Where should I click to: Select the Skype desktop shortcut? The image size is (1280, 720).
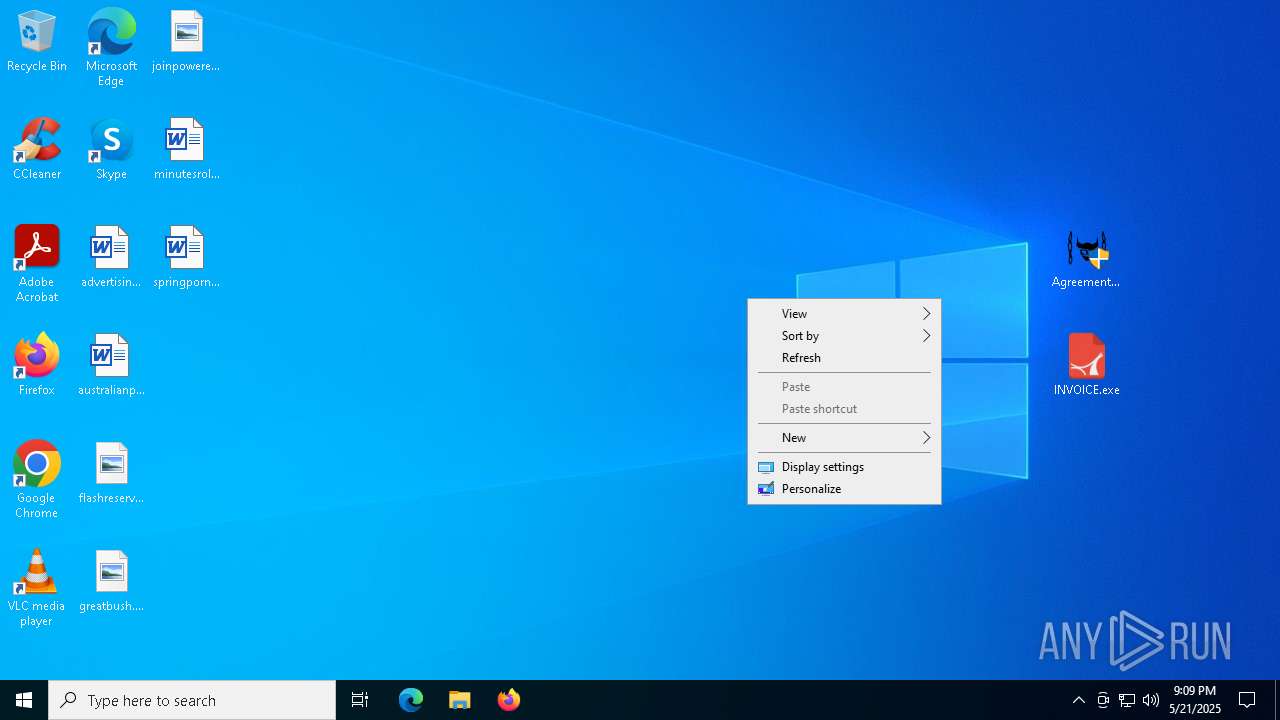(x=111, y=150)
